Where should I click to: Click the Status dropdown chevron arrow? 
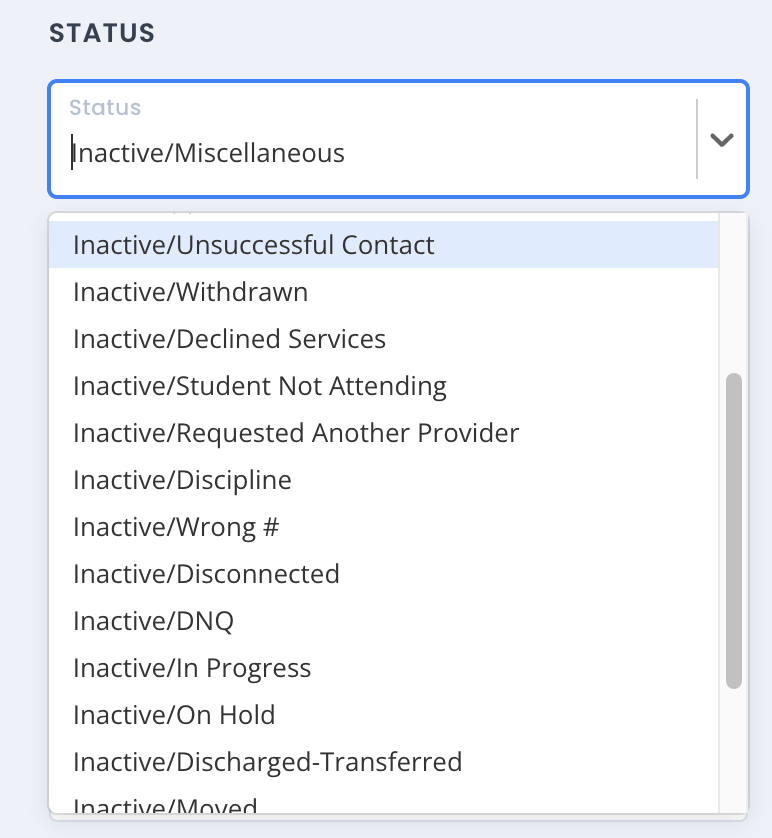(x=722, y=140)
